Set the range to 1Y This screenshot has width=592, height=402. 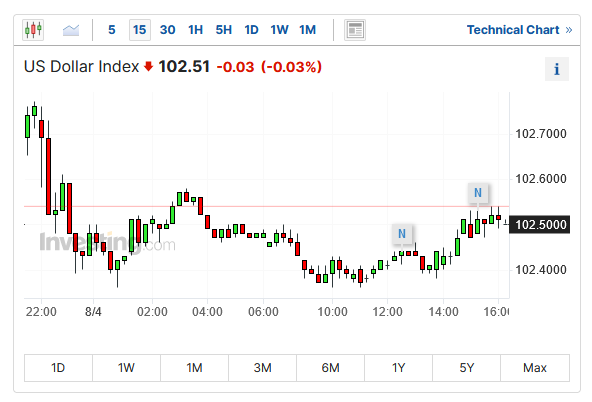(398, 368)
